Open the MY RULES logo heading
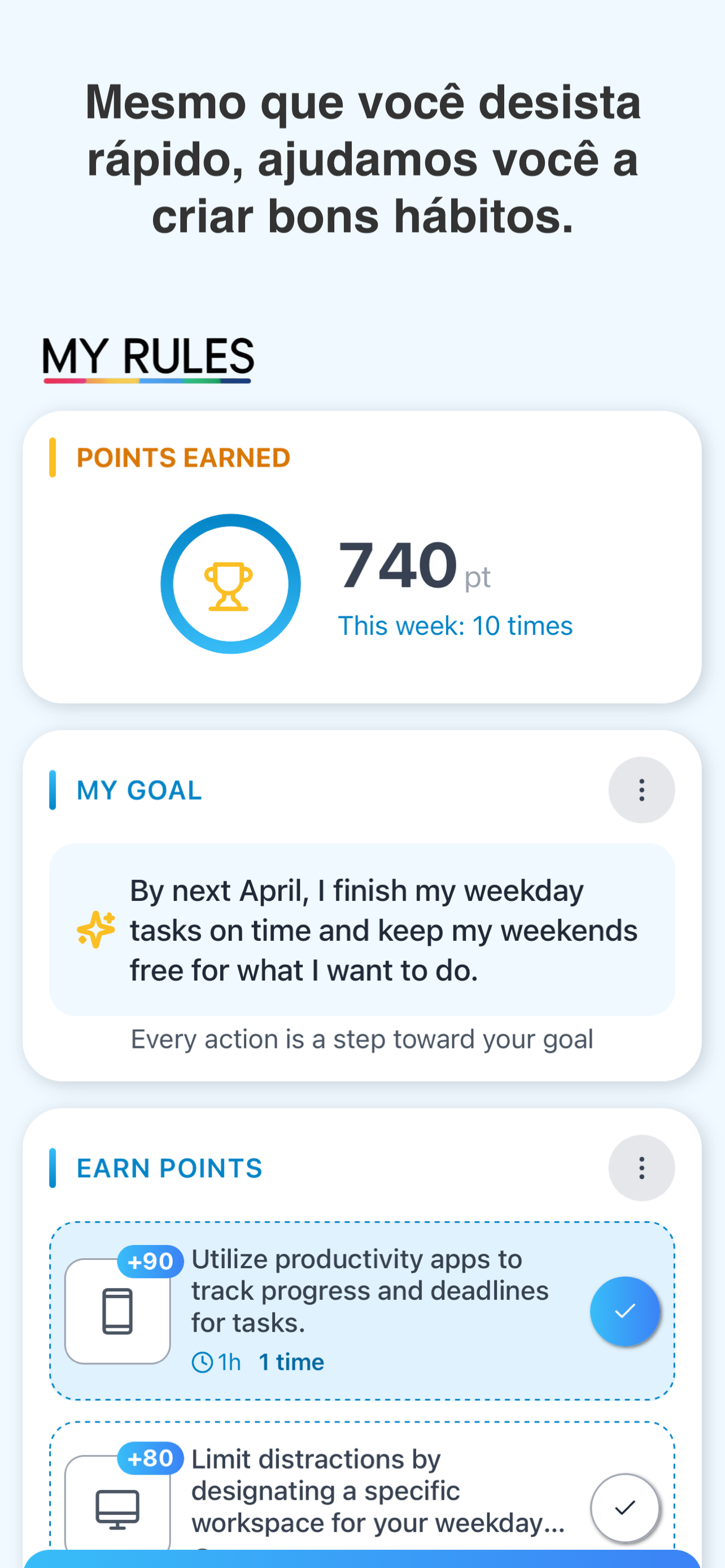Image resolution: width=725 pixels, height=1568 pixels. (x=148, y=358)
